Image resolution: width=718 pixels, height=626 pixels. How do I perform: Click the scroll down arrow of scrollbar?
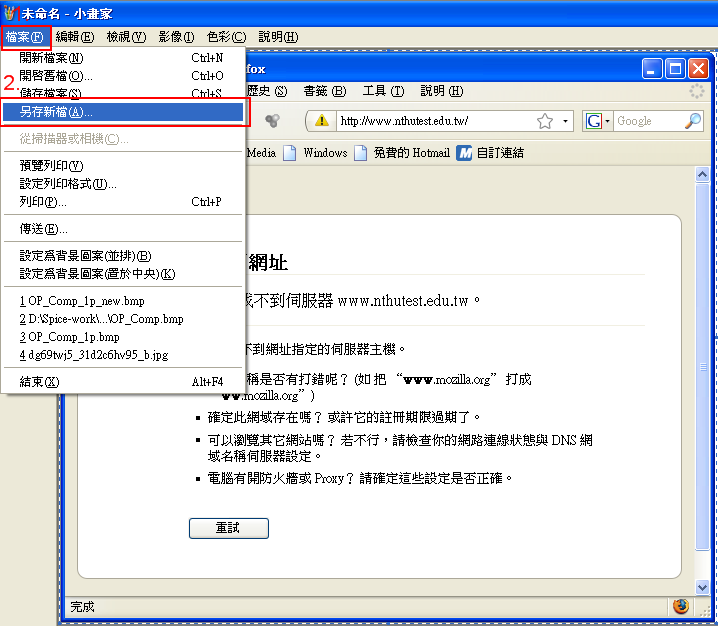pos(701,586)
